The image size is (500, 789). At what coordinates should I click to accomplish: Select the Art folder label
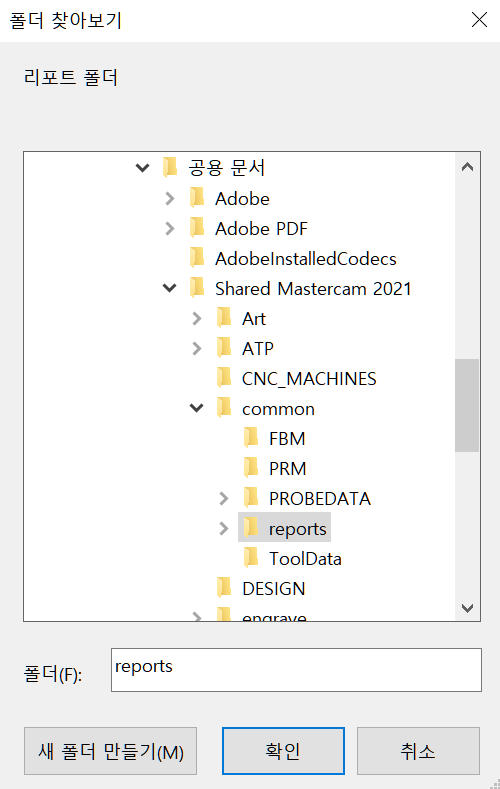point(254,319)
